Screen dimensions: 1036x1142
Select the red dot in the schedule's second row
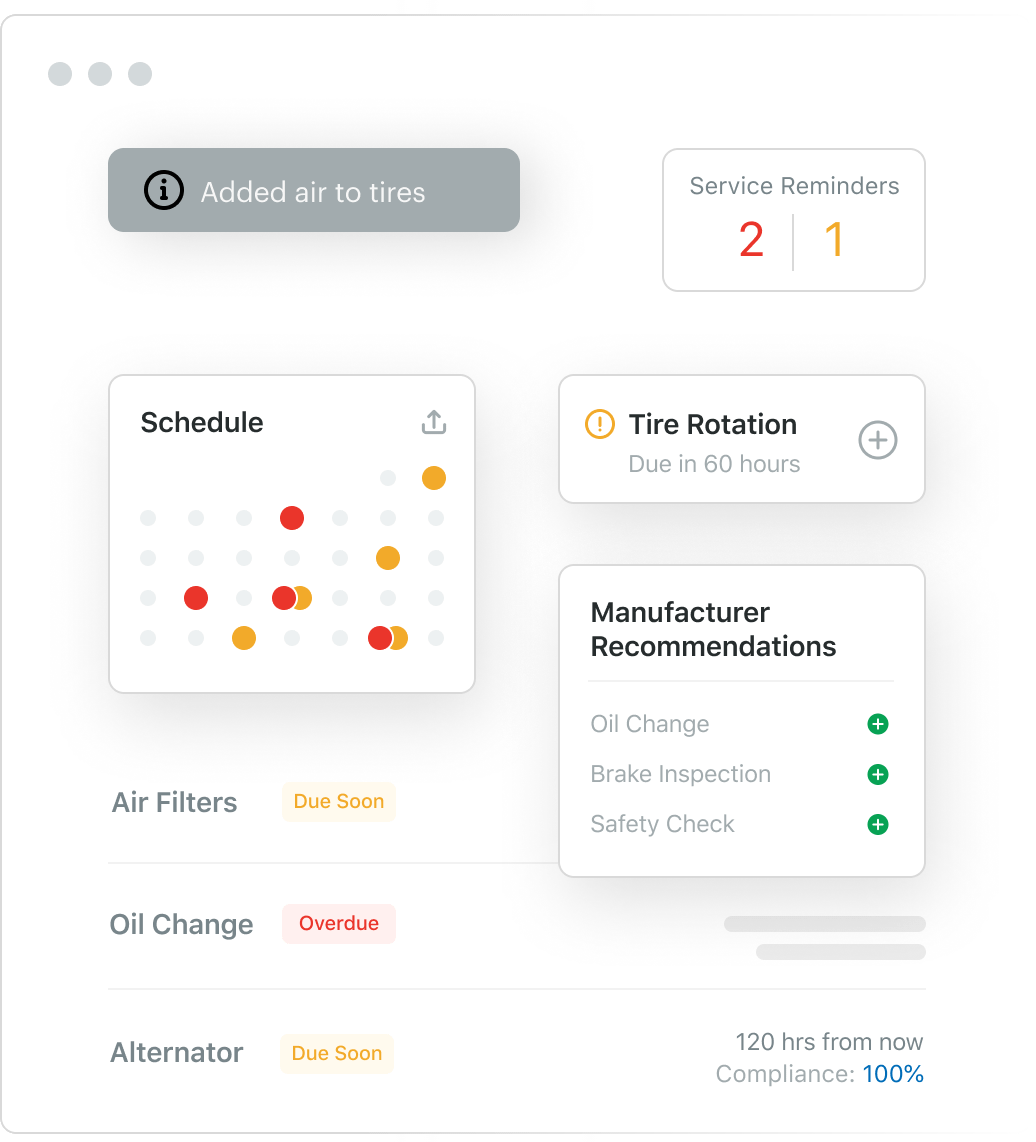point(291,518)
